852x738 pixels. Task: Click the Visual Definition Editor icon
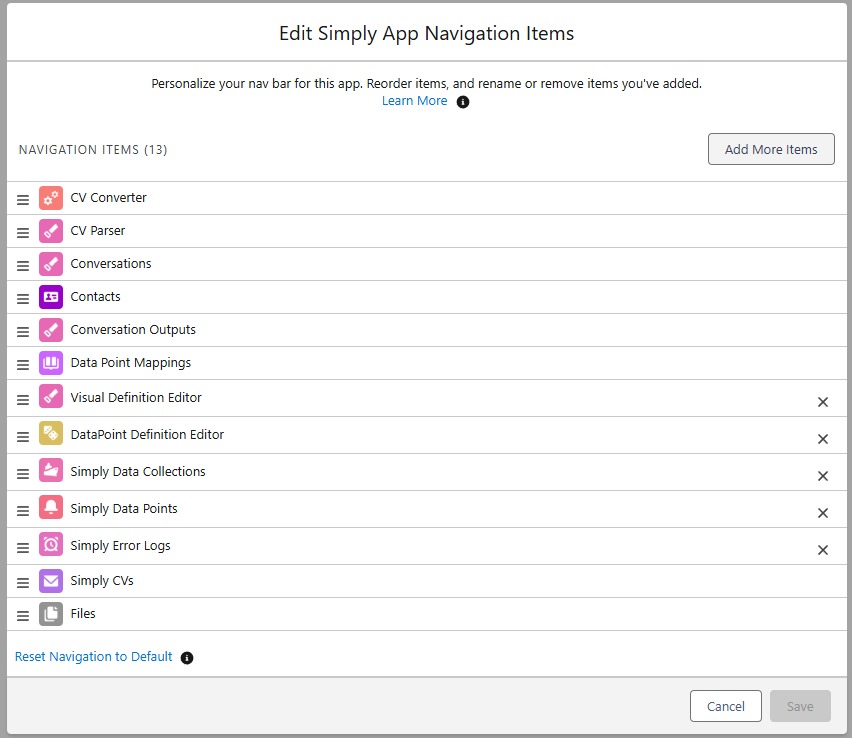50,398
